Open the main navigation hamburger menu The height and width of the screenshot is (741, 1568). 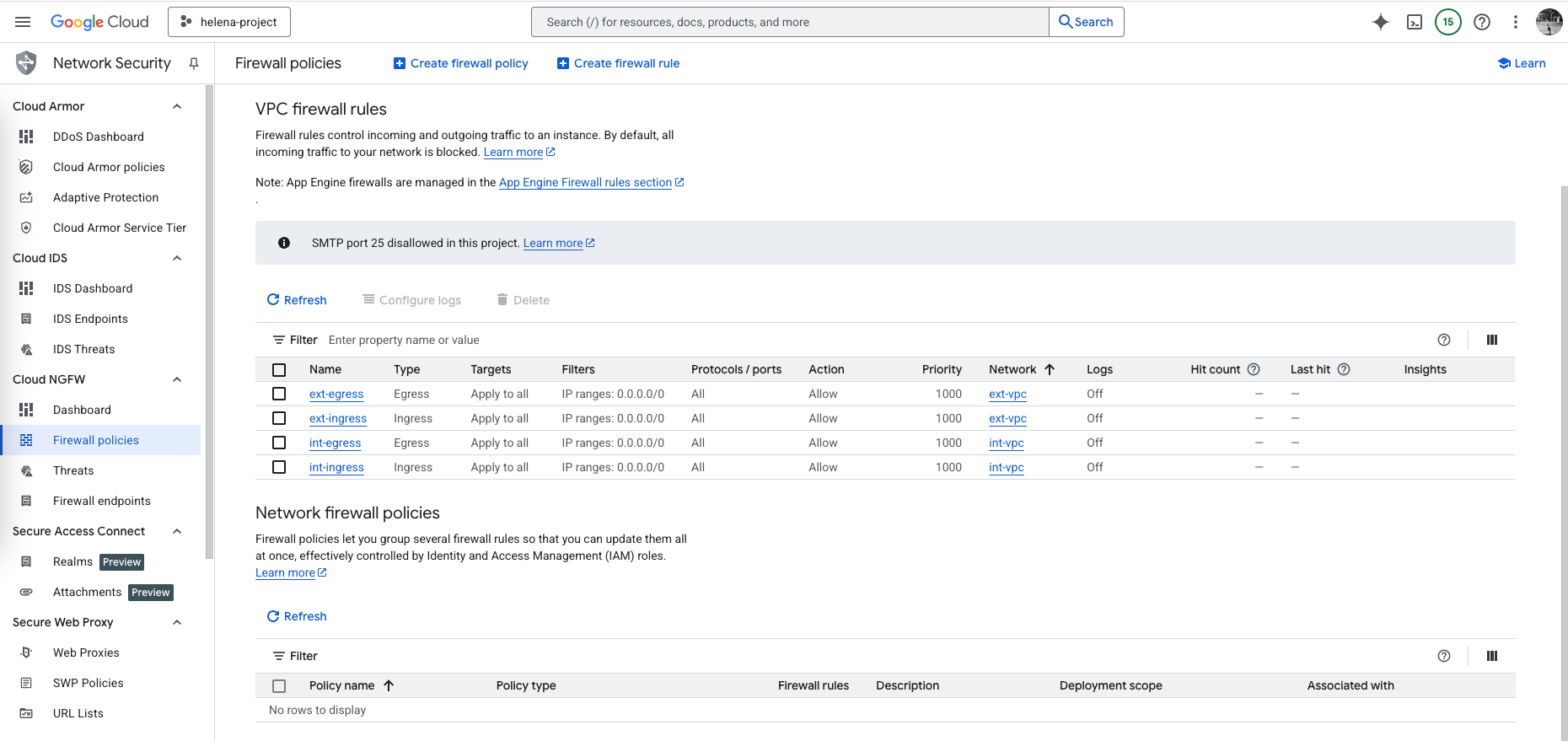[x=23, y=22]
